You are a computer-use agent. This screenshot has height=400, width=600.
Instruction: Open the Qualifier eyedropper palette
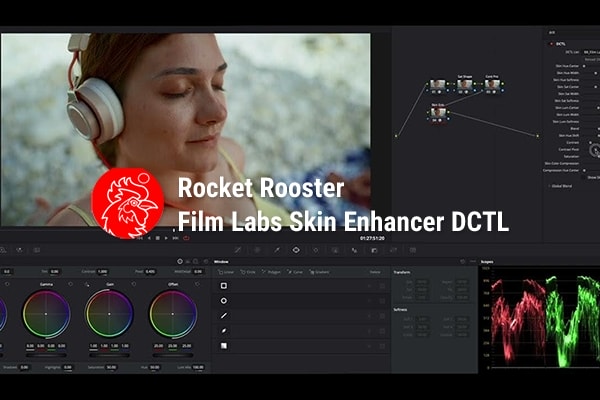(x=277, y=250)
